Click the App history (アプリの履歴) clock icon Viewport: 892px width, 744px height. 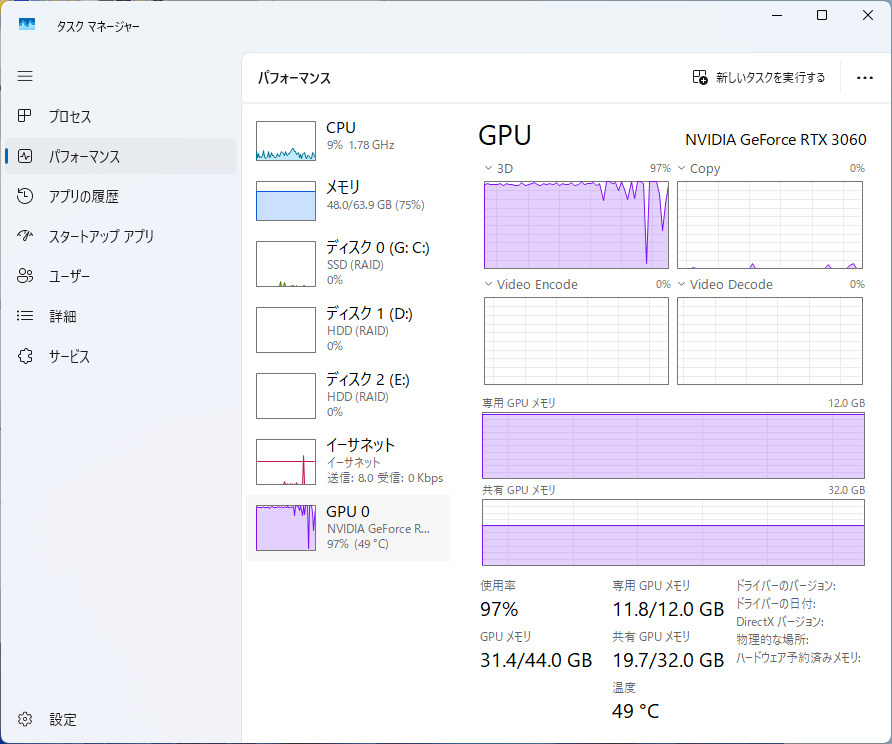tap(24, 196)
